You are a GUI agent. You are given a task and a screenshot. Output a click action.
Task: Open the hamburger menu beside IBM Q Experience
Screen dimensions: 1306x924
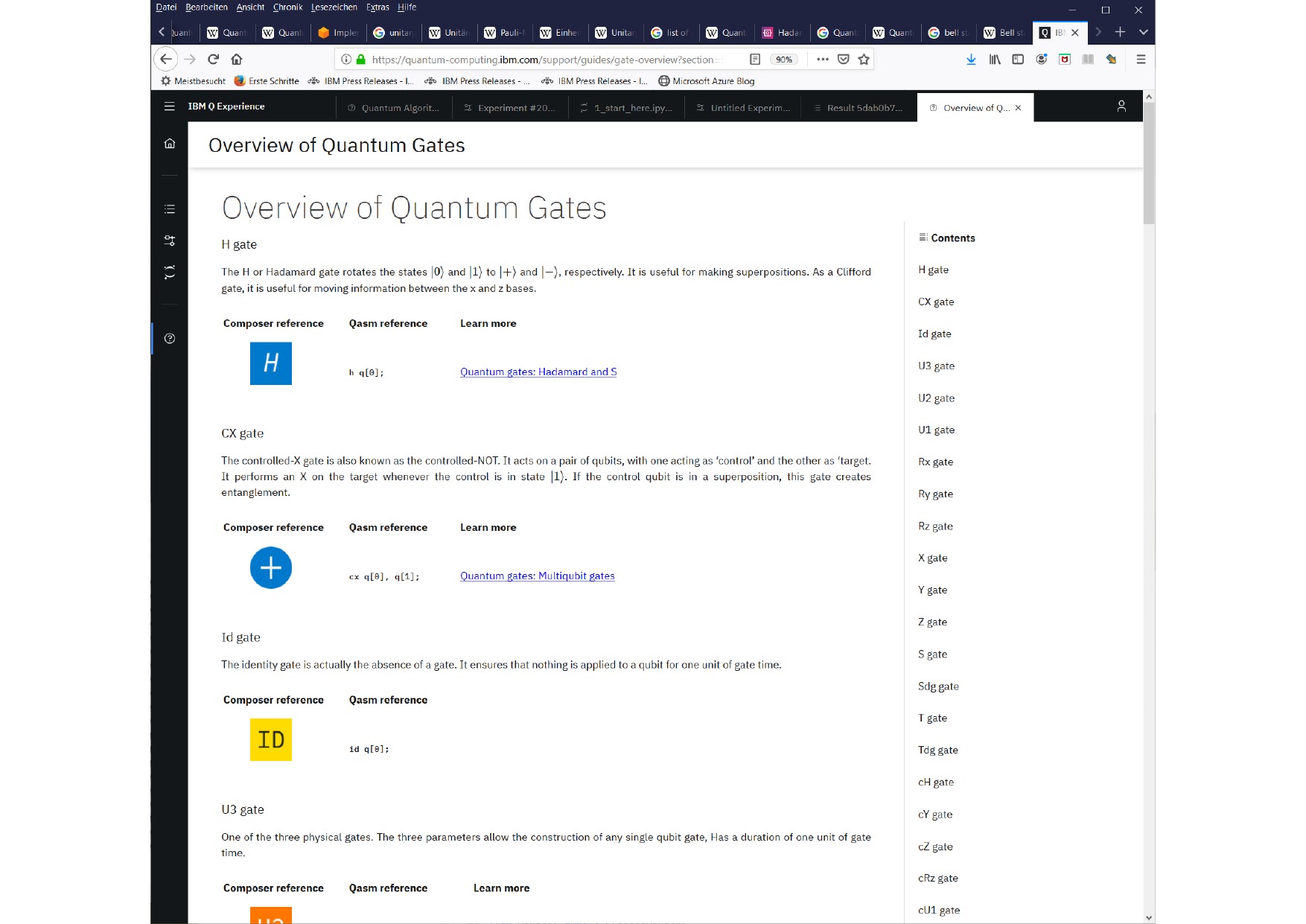coord(170,106)
